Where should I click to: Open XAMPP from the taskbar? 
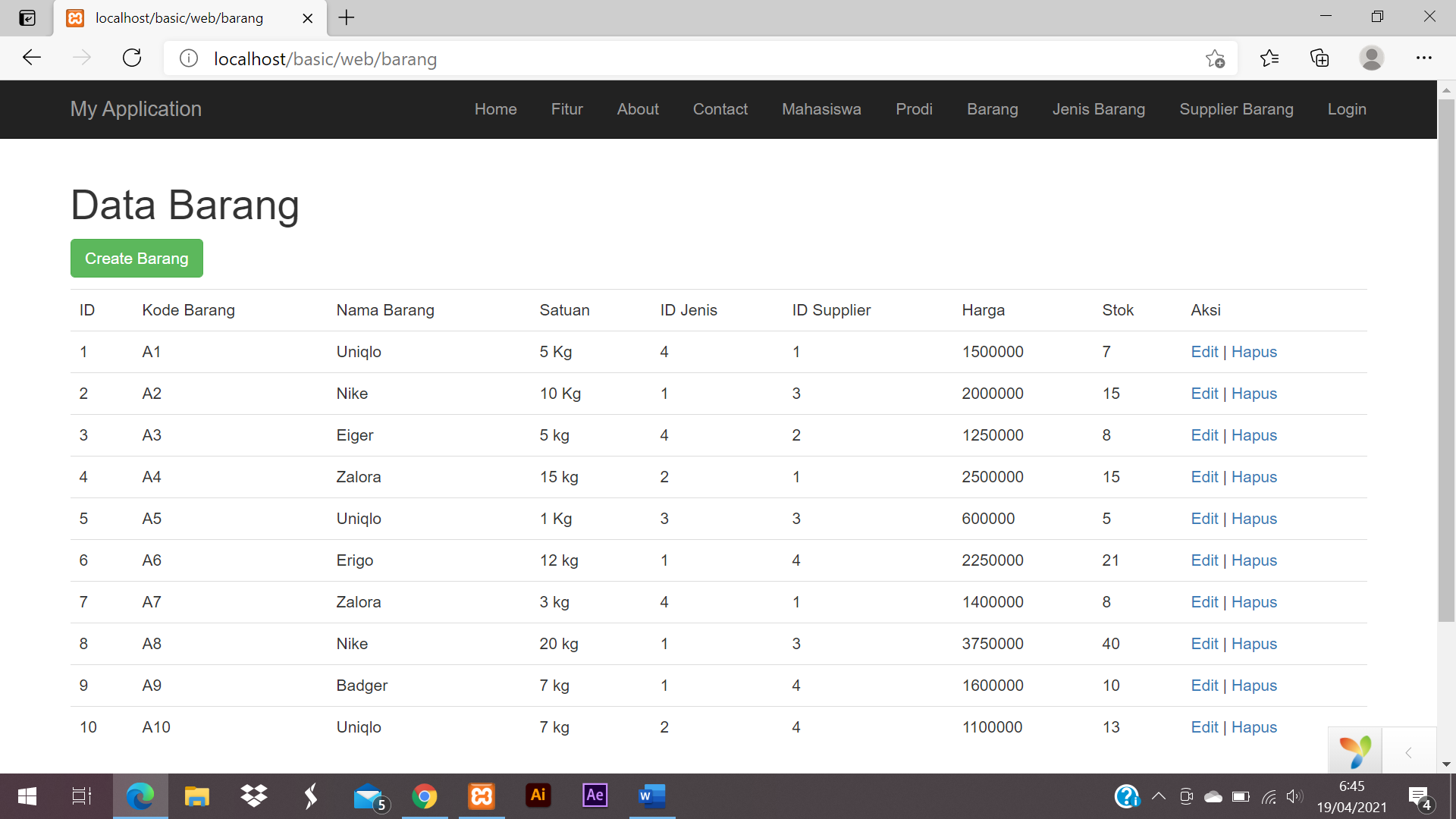[x=482, y=795]
